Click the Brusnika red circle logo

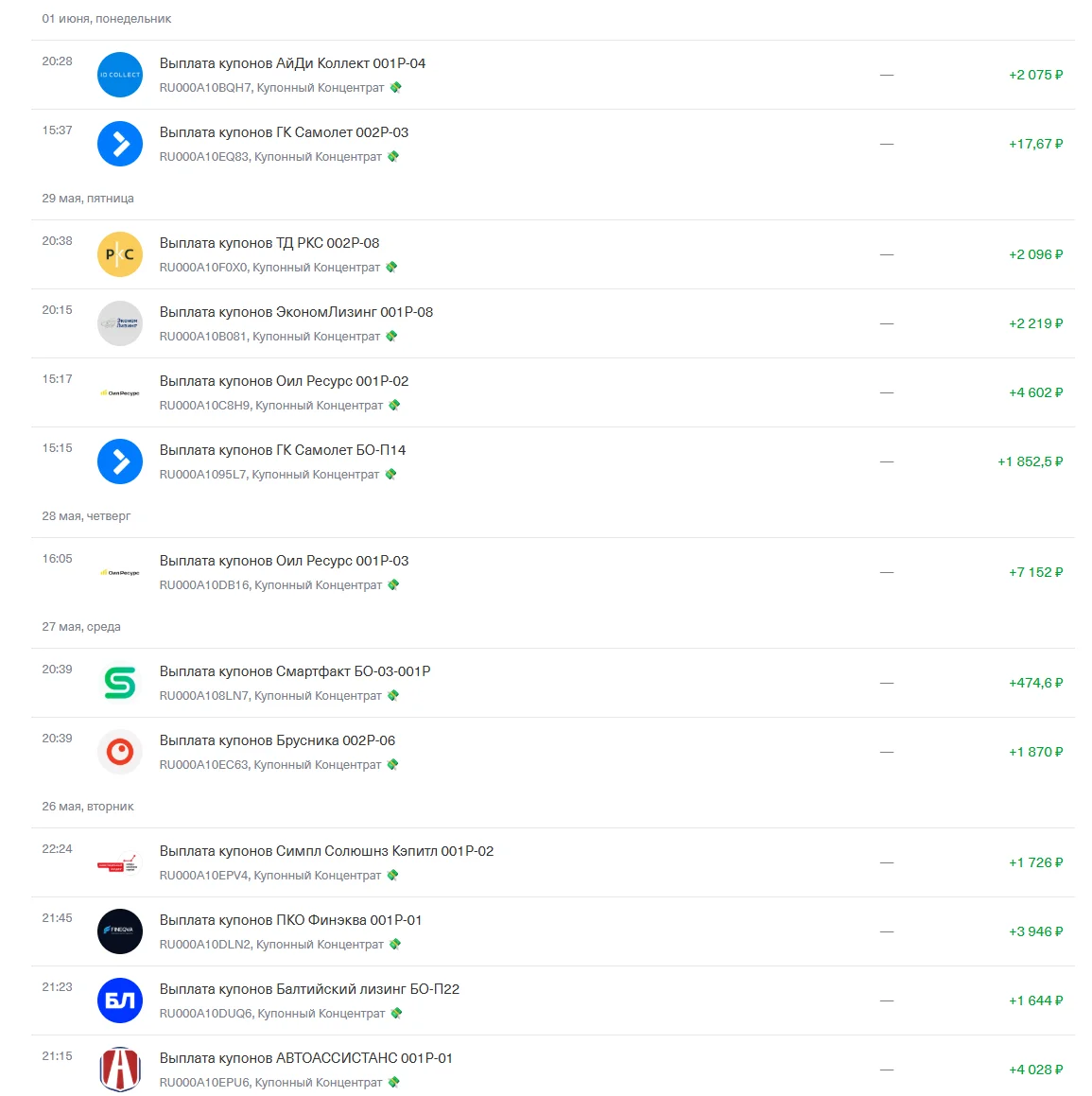[x=119, y=752]
